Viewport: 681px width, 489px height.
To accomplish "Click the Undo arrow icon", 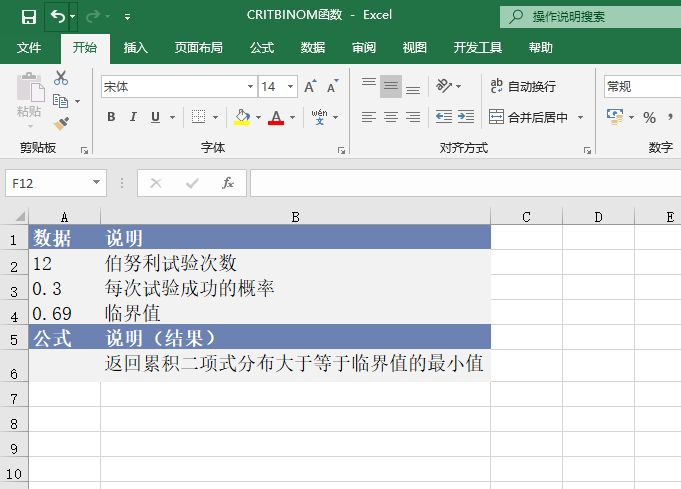I will click(x=57, y=16).
